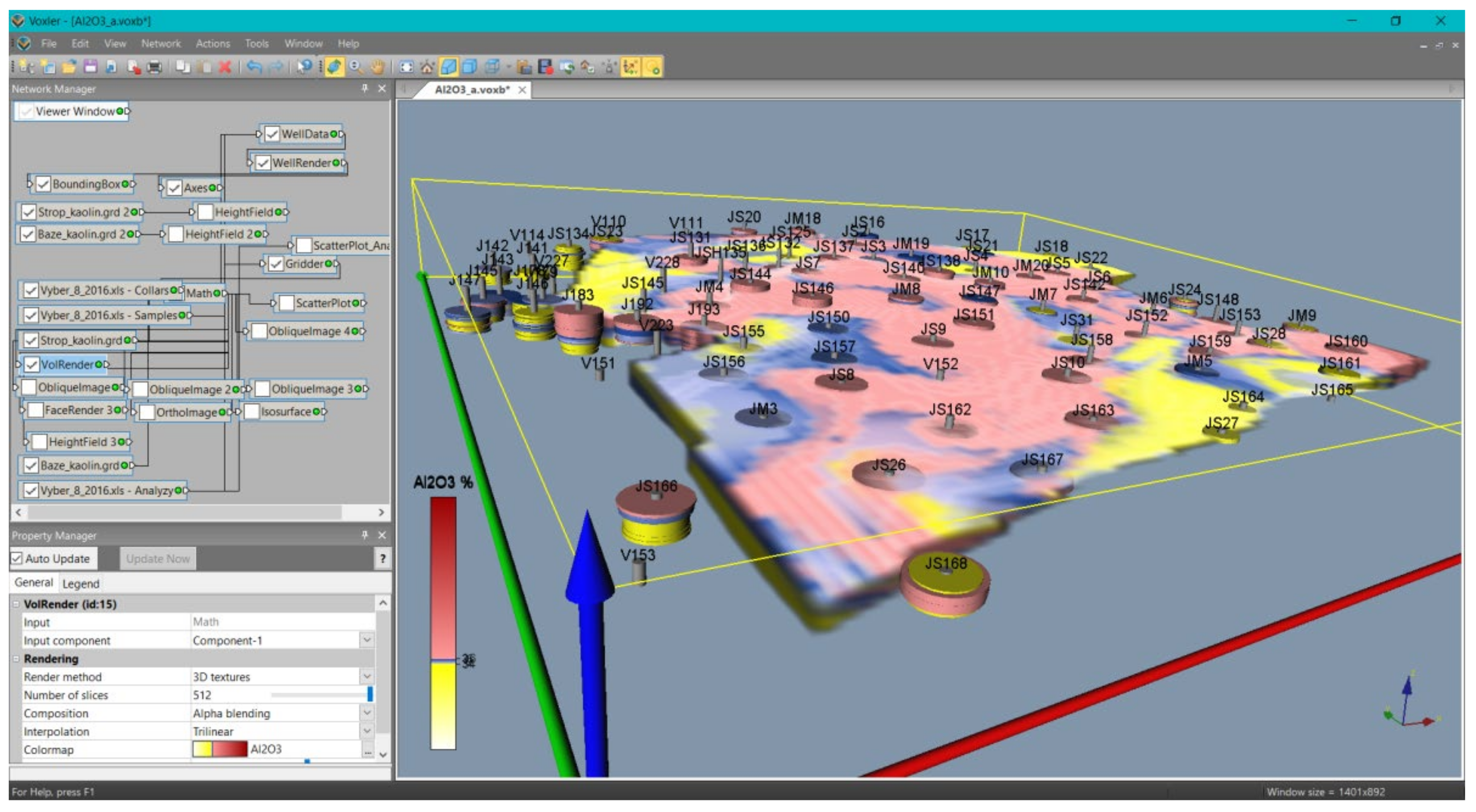Click the Fit to Window icon
Viewport: 1476px width, 812px height.
(406, 67)
